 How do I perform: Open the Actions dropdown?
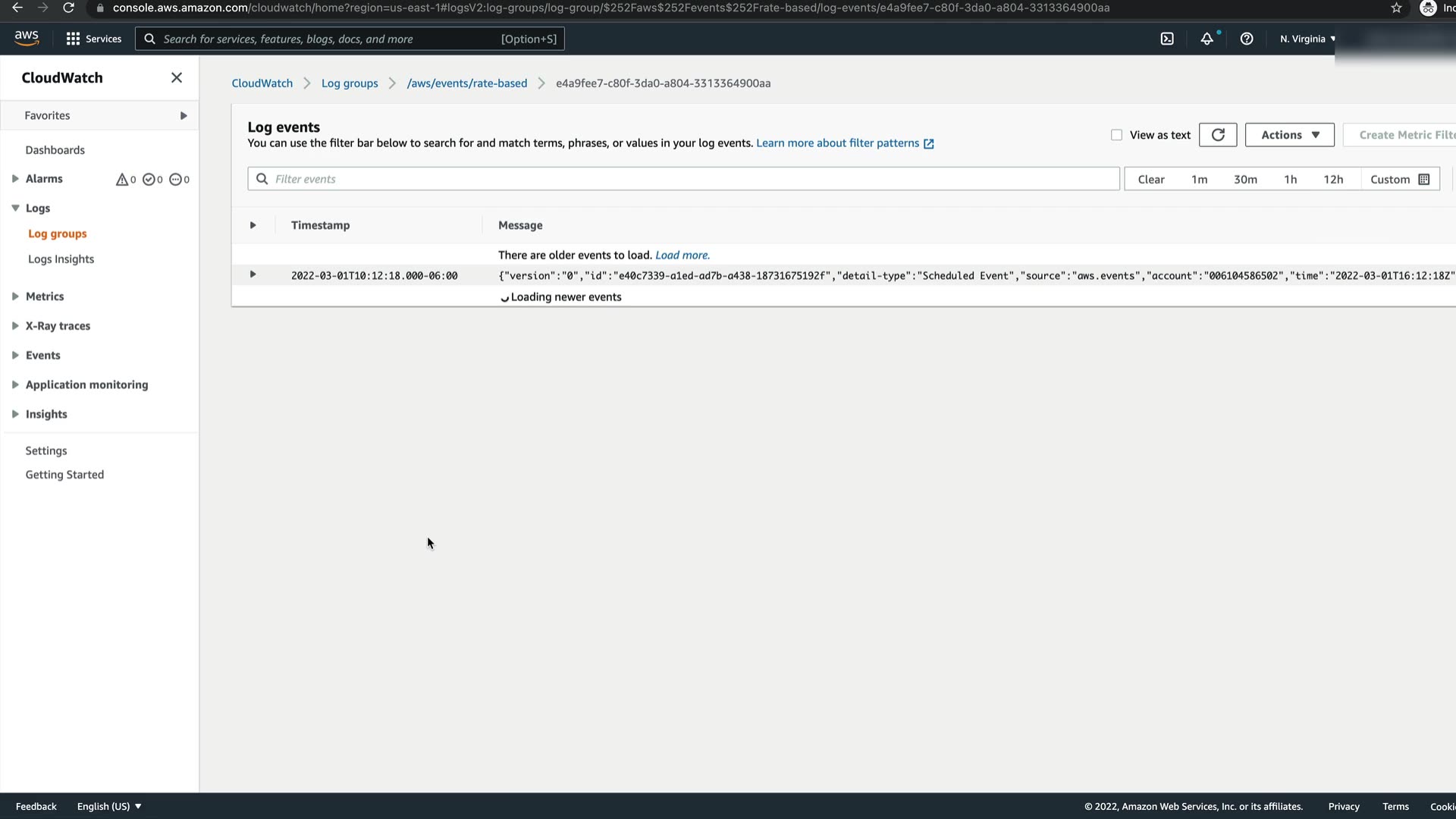pos(1289,135)
